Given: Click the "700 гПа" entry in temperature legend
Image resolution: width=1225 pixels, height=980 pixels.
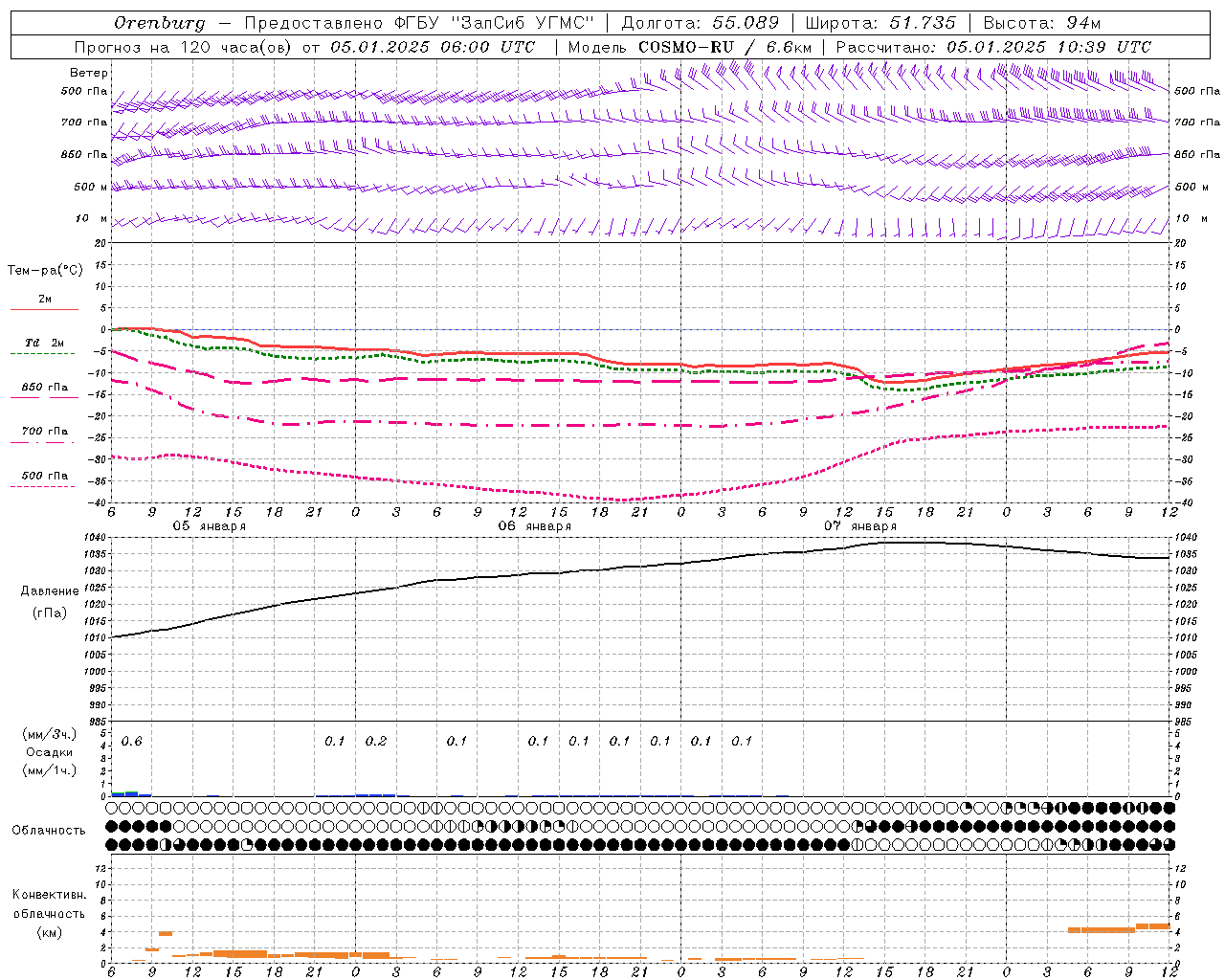Looking at the screenshot, I should pos(45,432).
